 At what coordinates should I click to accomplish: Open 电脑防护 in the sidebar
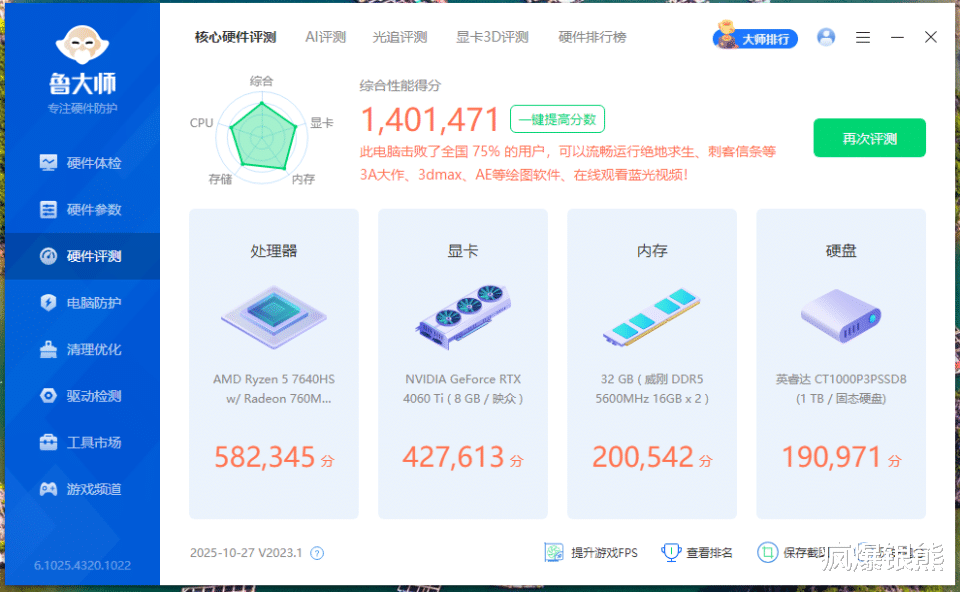(x=82, y=302)
